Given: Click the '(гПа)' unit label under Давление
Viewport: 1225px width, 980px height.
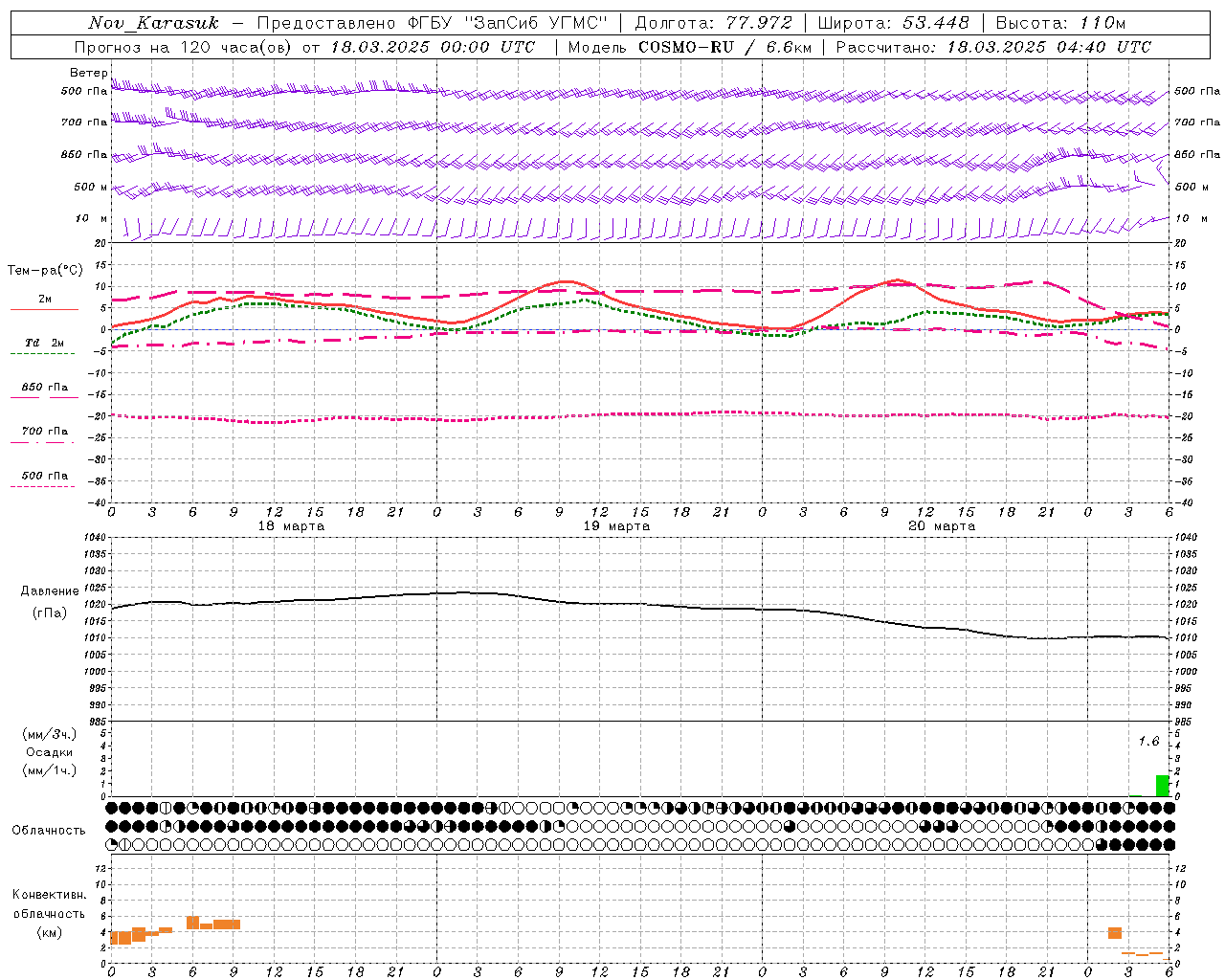Looking at the screenshot, I should [x=49, y=612].
